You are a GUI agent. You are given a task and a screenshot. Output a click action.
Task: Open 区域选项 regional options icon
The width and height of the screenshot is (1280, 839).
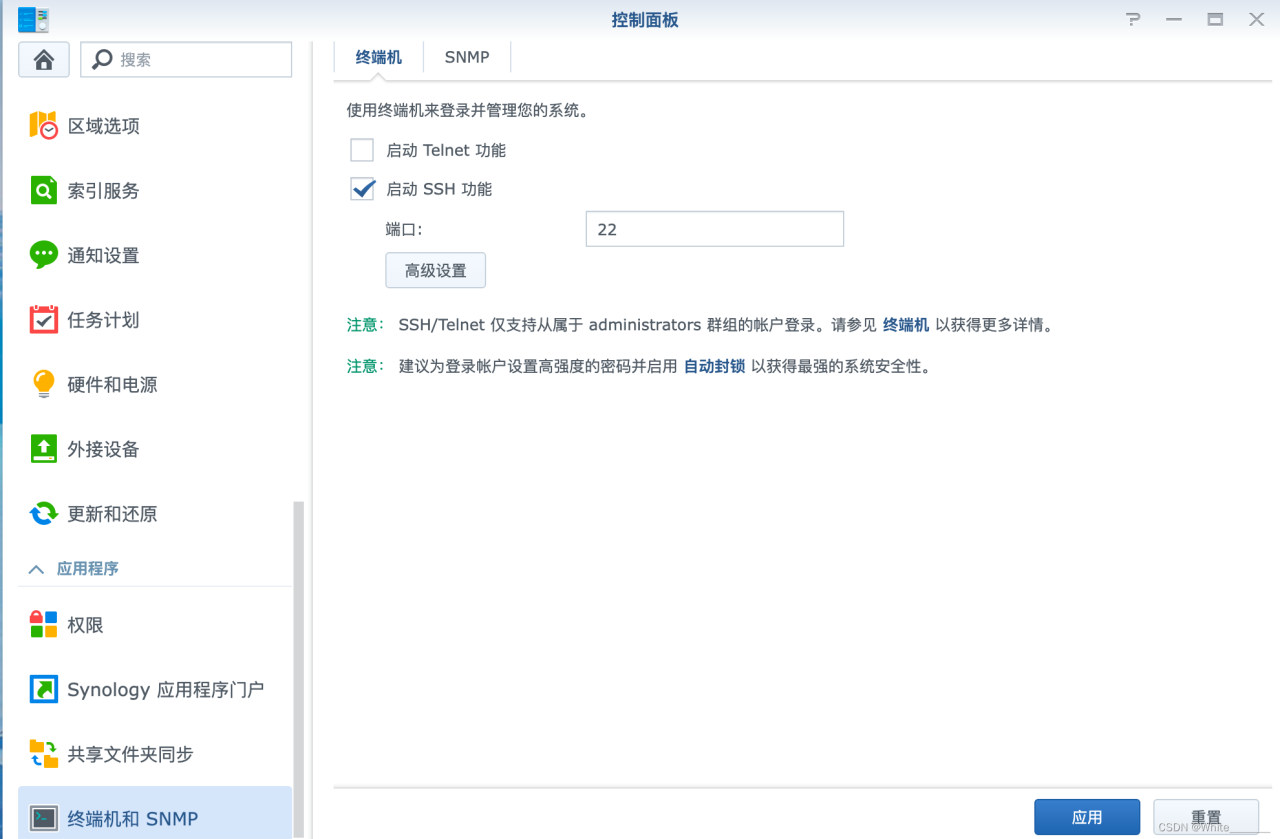pyautogui.click(x=43, y=126)
